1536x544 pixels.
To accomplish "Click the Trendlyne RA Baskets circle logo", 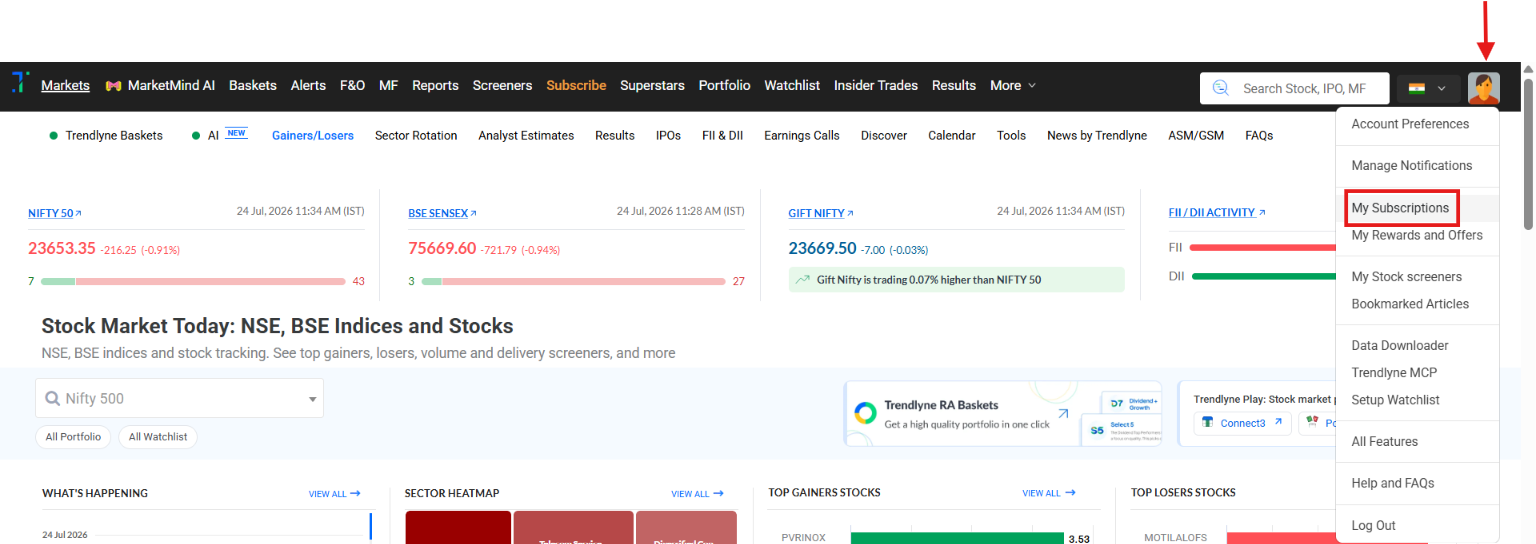I will [x=865, y=414].
